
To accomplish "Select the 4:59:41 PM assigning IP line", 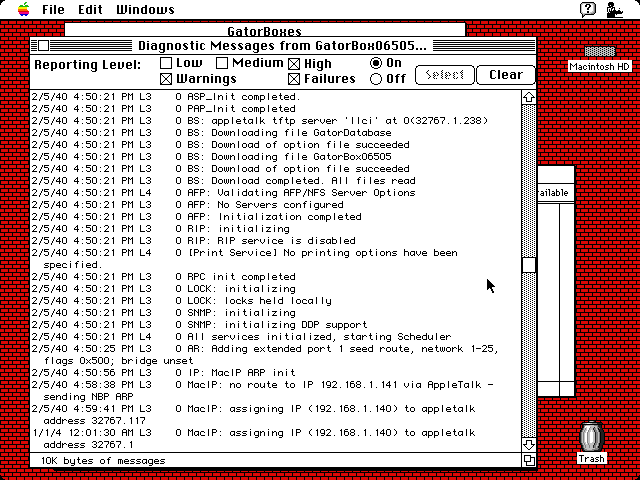I will click(276, 415).
